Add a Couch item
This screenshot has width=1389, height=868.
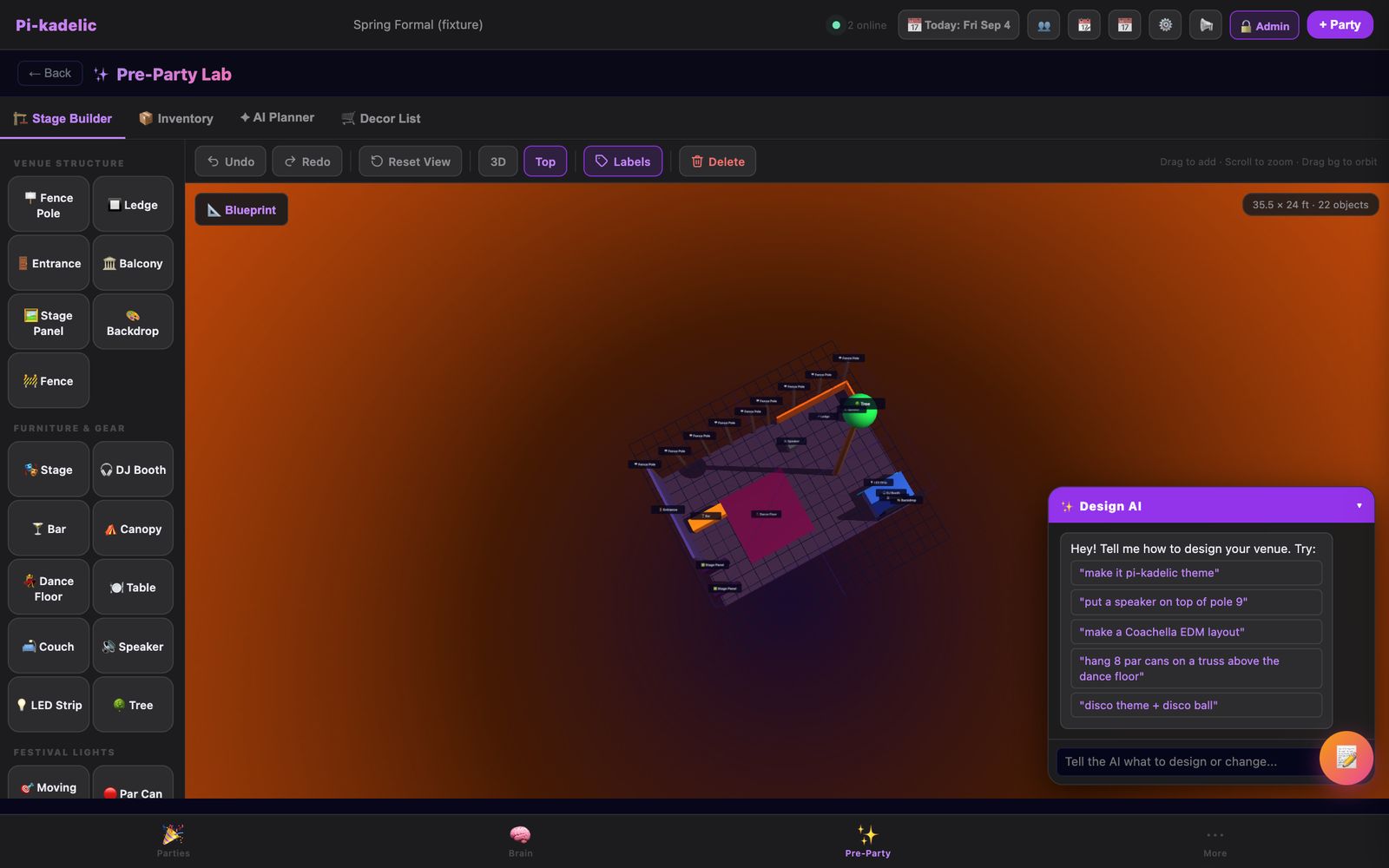click(49, 646)
